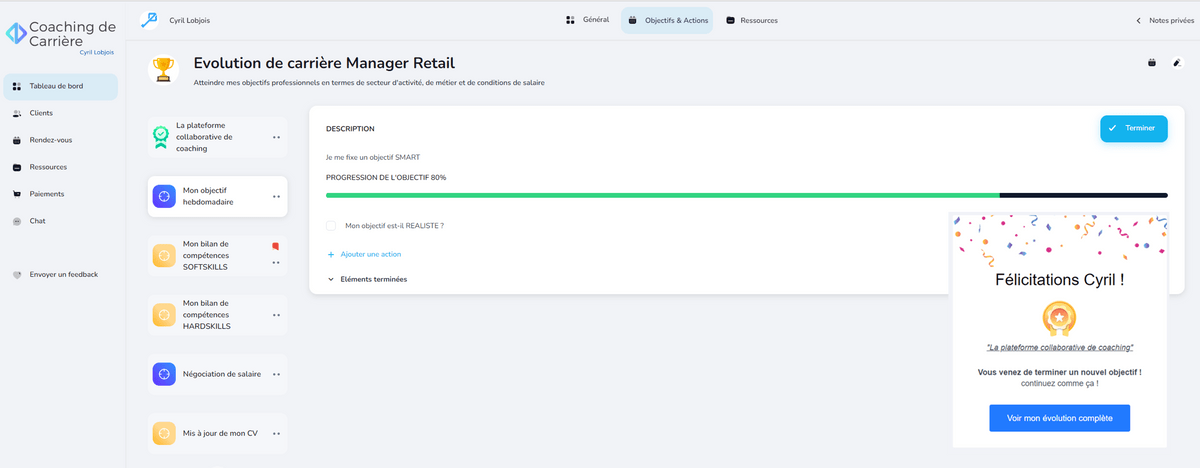Image resolution: width=1200 pixels, height=468 pixels.
Task: Open options menu for SOFTSKILLS objective
Action: [276, 262]
